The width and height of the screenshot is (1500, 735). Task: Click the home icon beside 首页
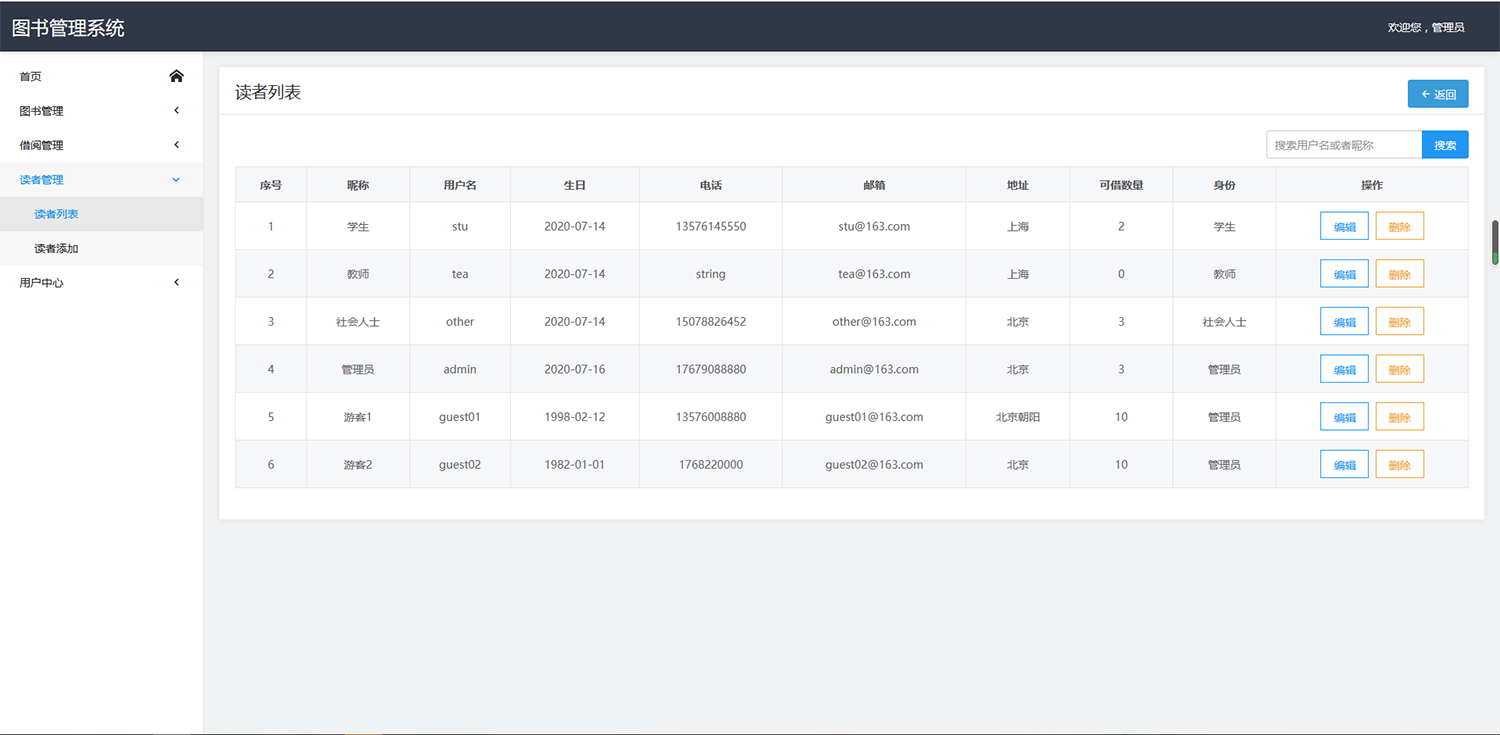(177, 76)
